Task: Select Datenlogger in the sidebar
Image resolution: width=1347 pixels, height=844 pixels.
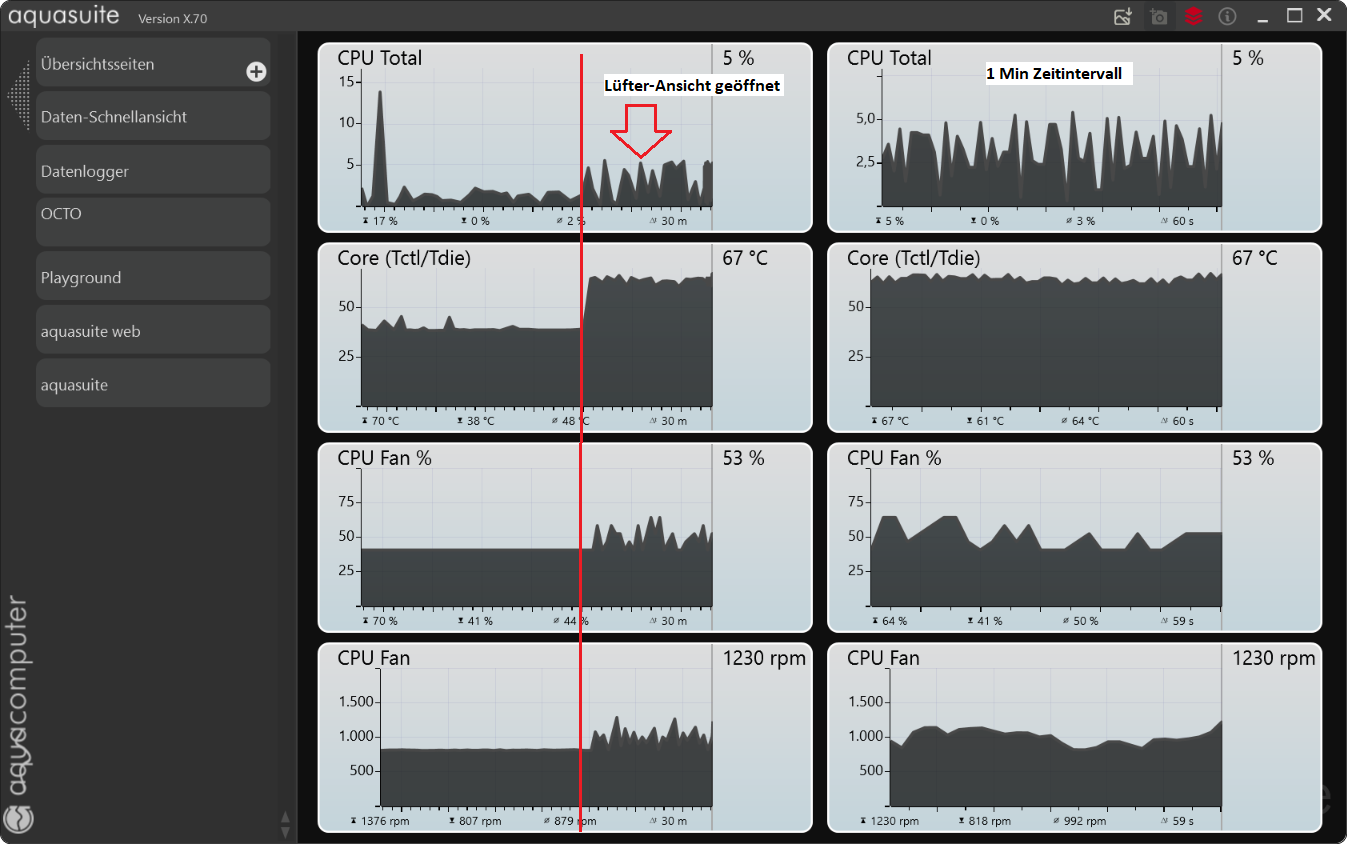Action: (x=153, y=170)
